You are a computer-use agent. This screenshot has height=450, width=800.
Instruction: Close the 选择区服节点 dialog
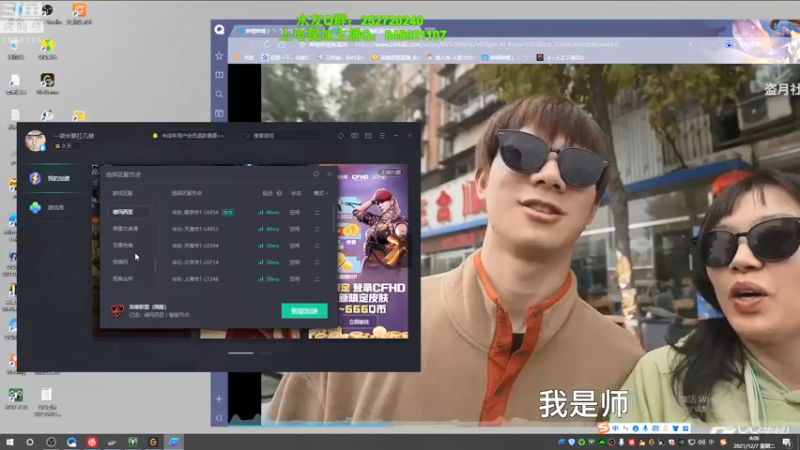(x=329, y=174)
